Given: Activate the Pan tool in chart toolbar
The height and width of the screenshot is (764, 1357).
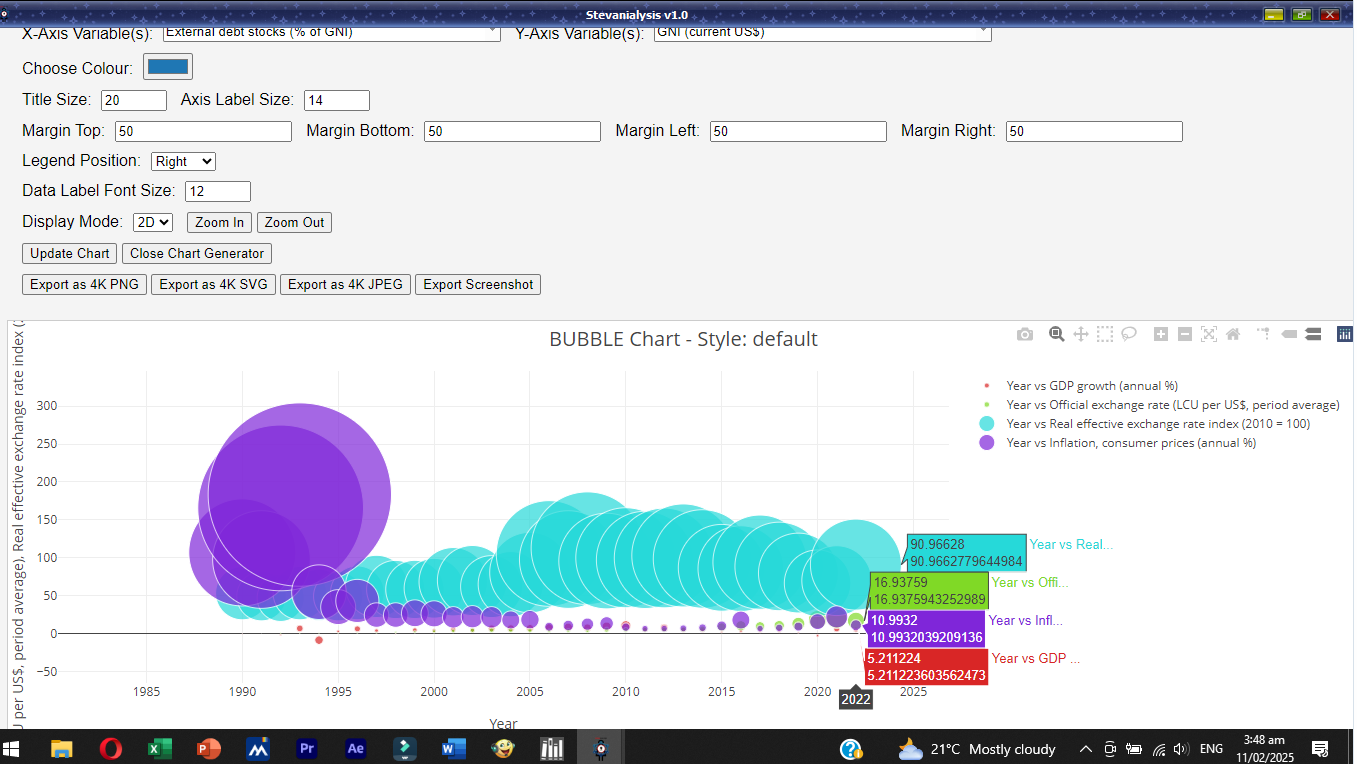Looking at the screenshot, I should 1081,334.
